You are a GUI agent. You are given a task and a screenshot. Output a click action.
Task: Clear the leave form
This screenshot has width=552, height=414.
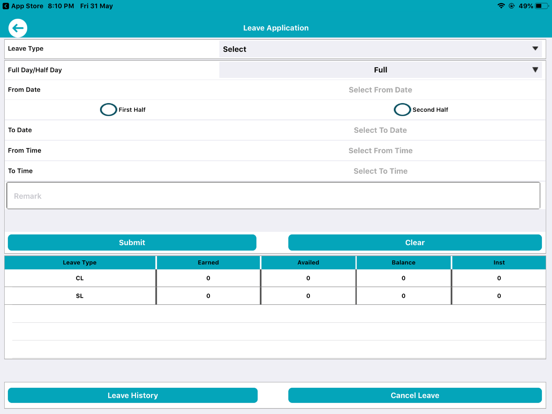click(415, 243)
